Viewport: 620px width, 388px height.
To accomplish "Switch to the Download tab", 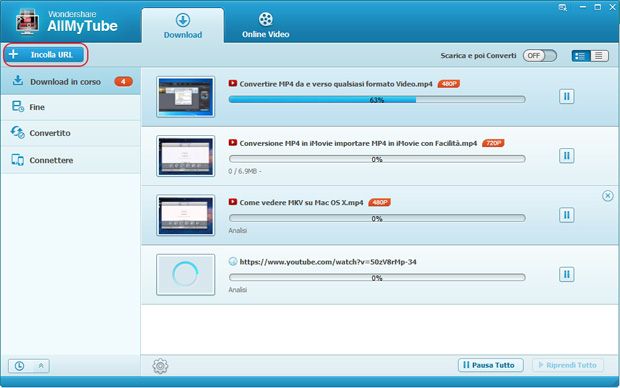I will click(x=183, y=25).
